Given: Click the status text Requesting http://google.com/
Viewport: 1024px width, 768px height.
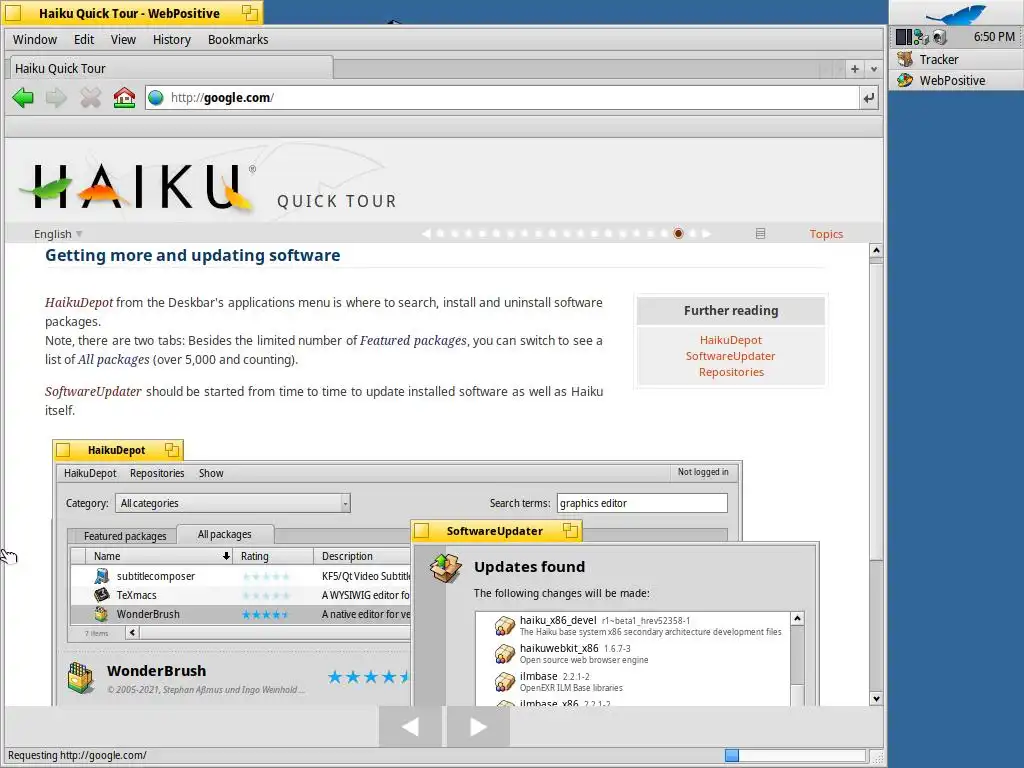Looking at the screenshot, I should (x=77, y=756).
